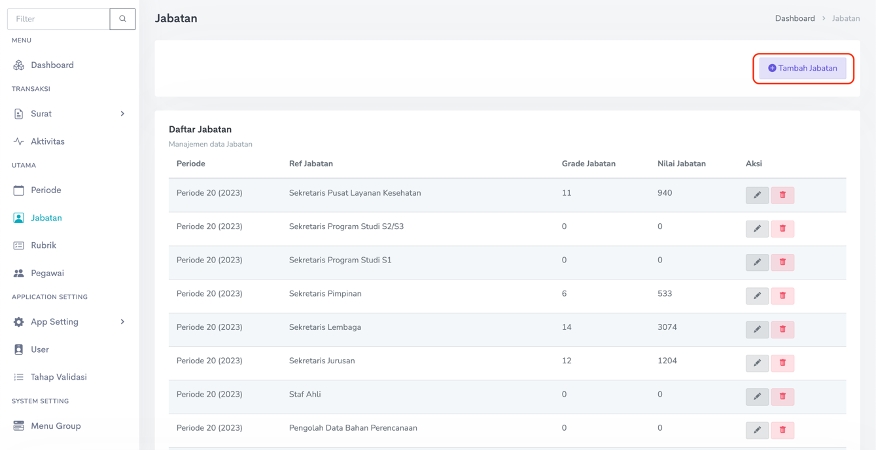Edit the Sekretaris Jurusan entry

[757, 363]
